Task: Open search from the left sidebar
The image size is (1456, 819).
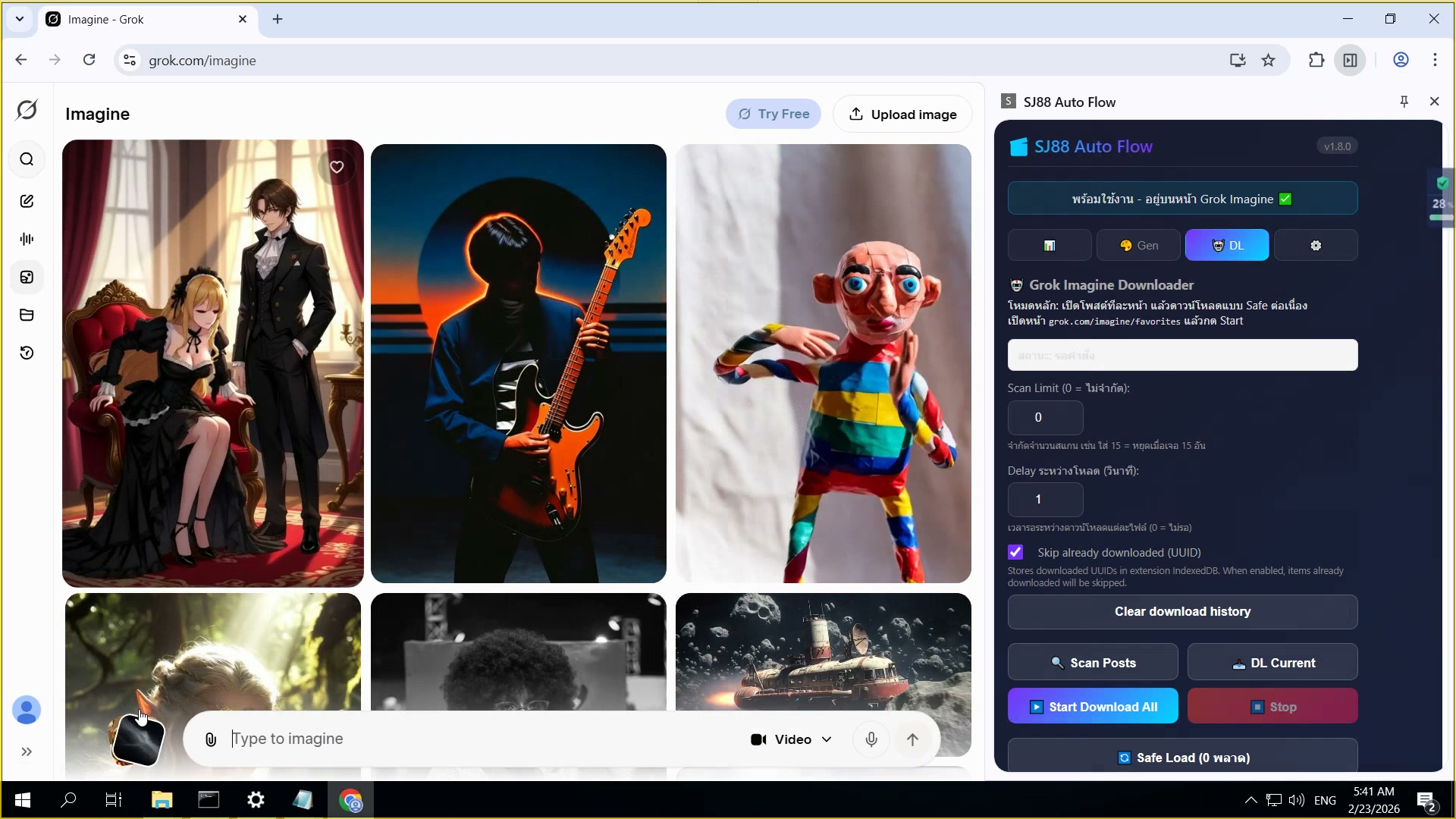Action: pos(27,159)
